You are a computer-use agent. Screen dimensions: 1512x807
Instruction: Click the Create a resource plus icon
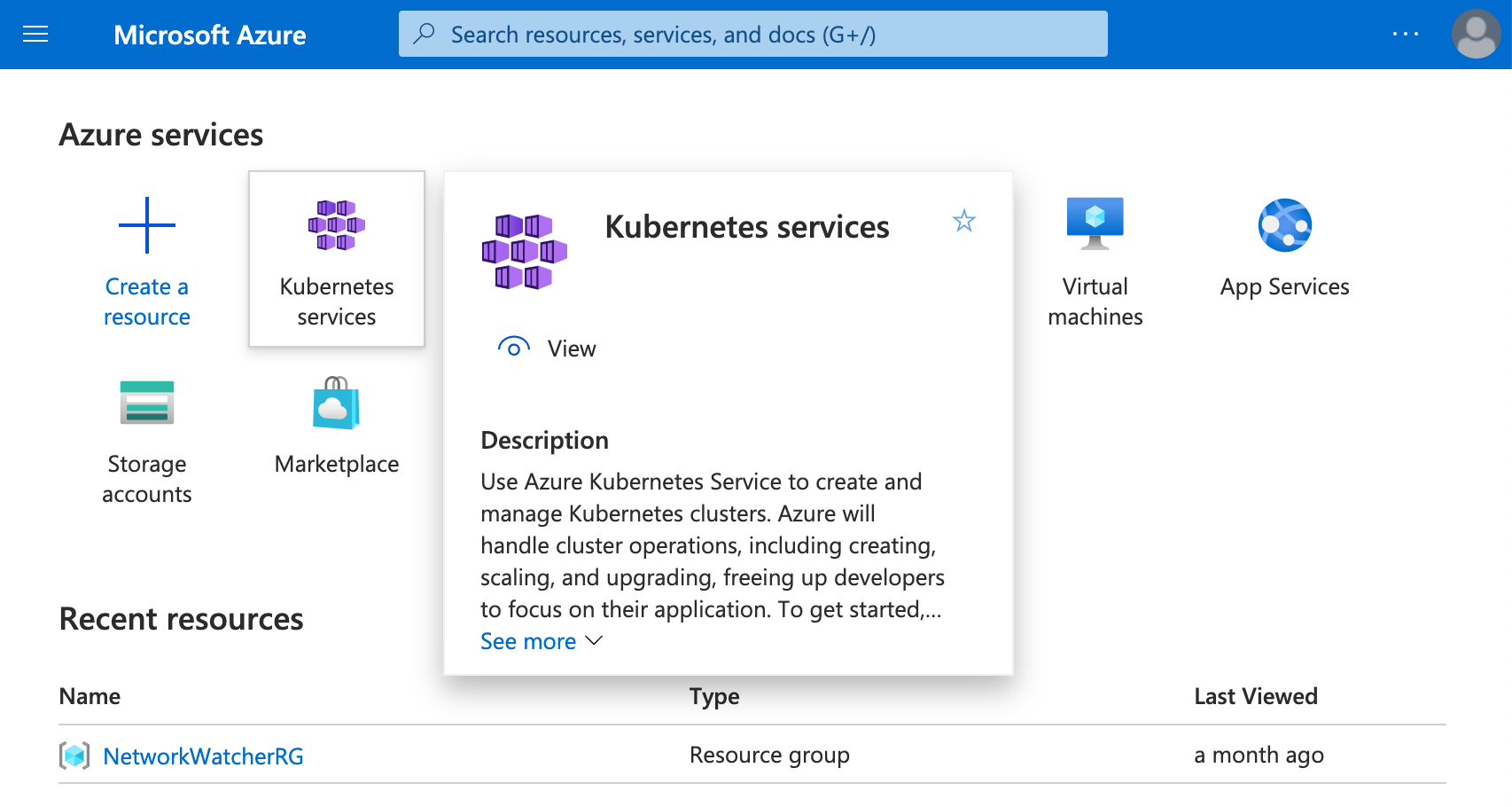[147, 225]
